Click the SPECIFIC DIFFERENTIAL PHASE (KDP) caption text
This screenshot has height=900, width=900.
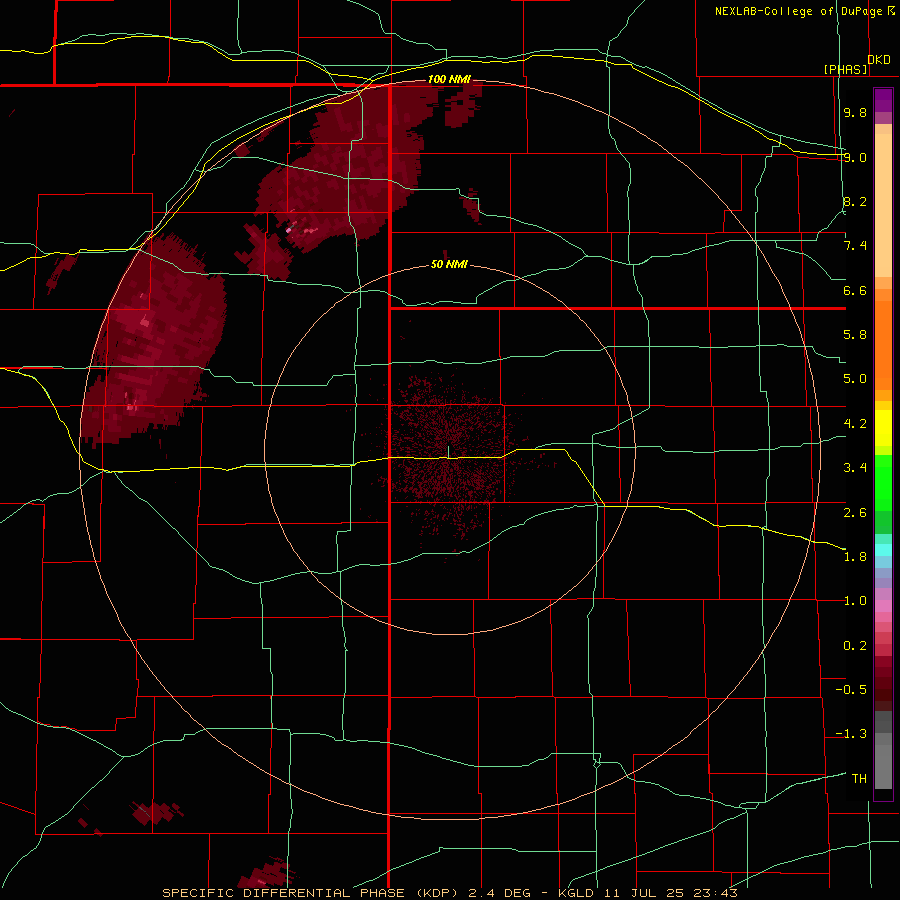(313, 893)
